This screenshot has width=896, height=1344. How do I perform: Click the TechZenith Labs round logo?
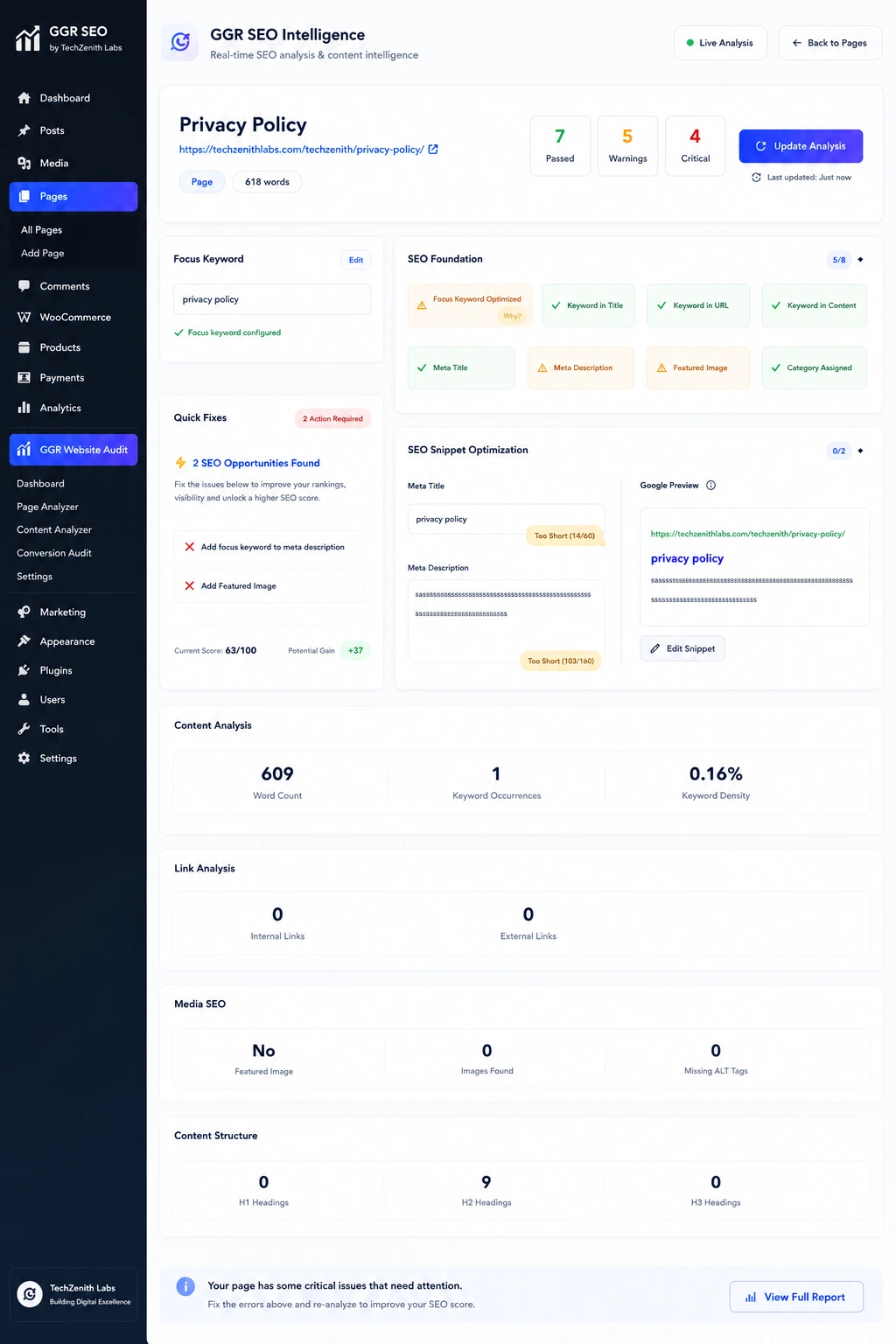pos(30,1294)
